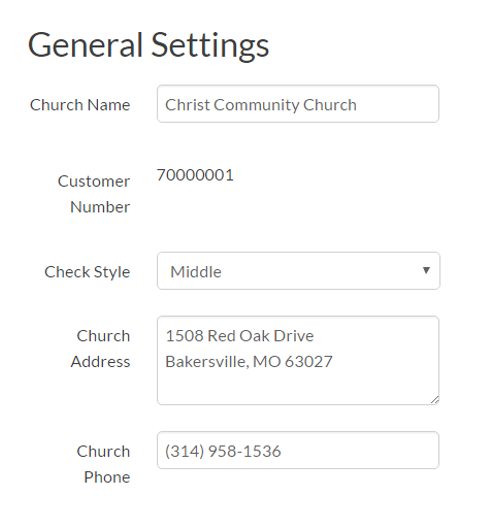Click the Church Name input field
This screenshot has height=513, width=479.
coord(298,104)
